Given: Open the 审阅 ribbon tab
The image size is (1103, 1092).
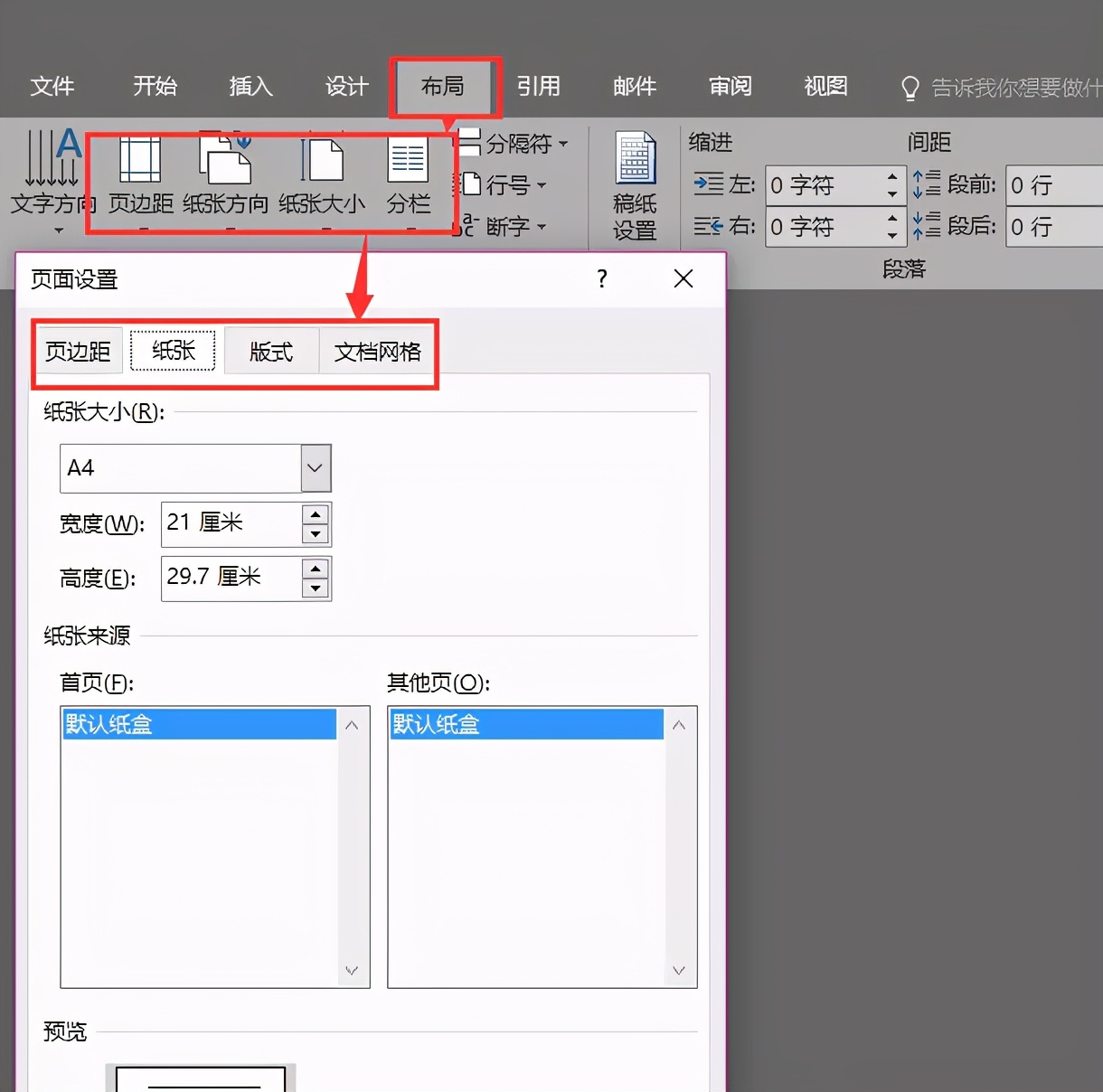Looking at the screenshot, I should (730, 87).
